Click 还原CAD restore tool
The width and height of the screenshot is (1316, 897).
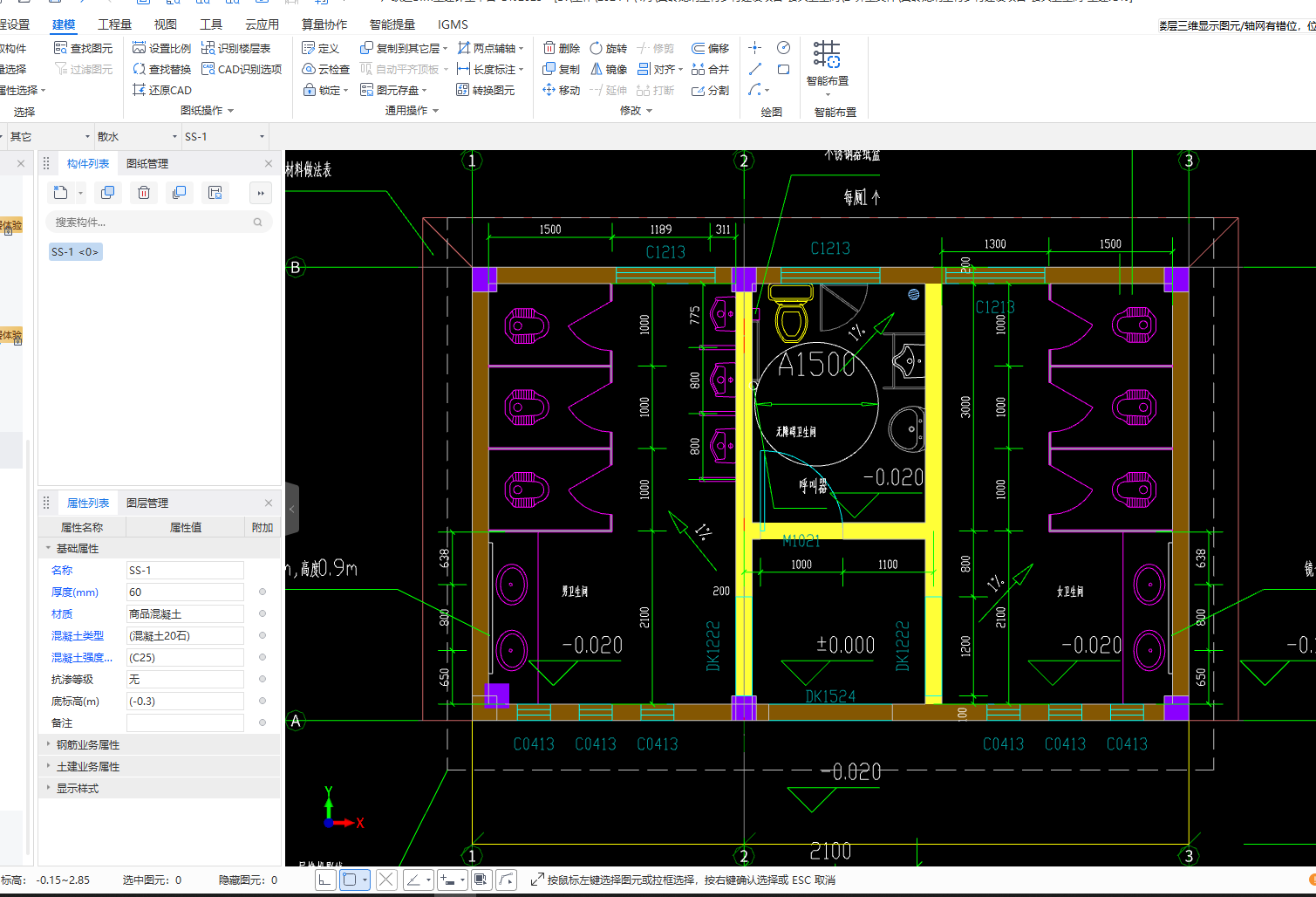tap(161, 90)
